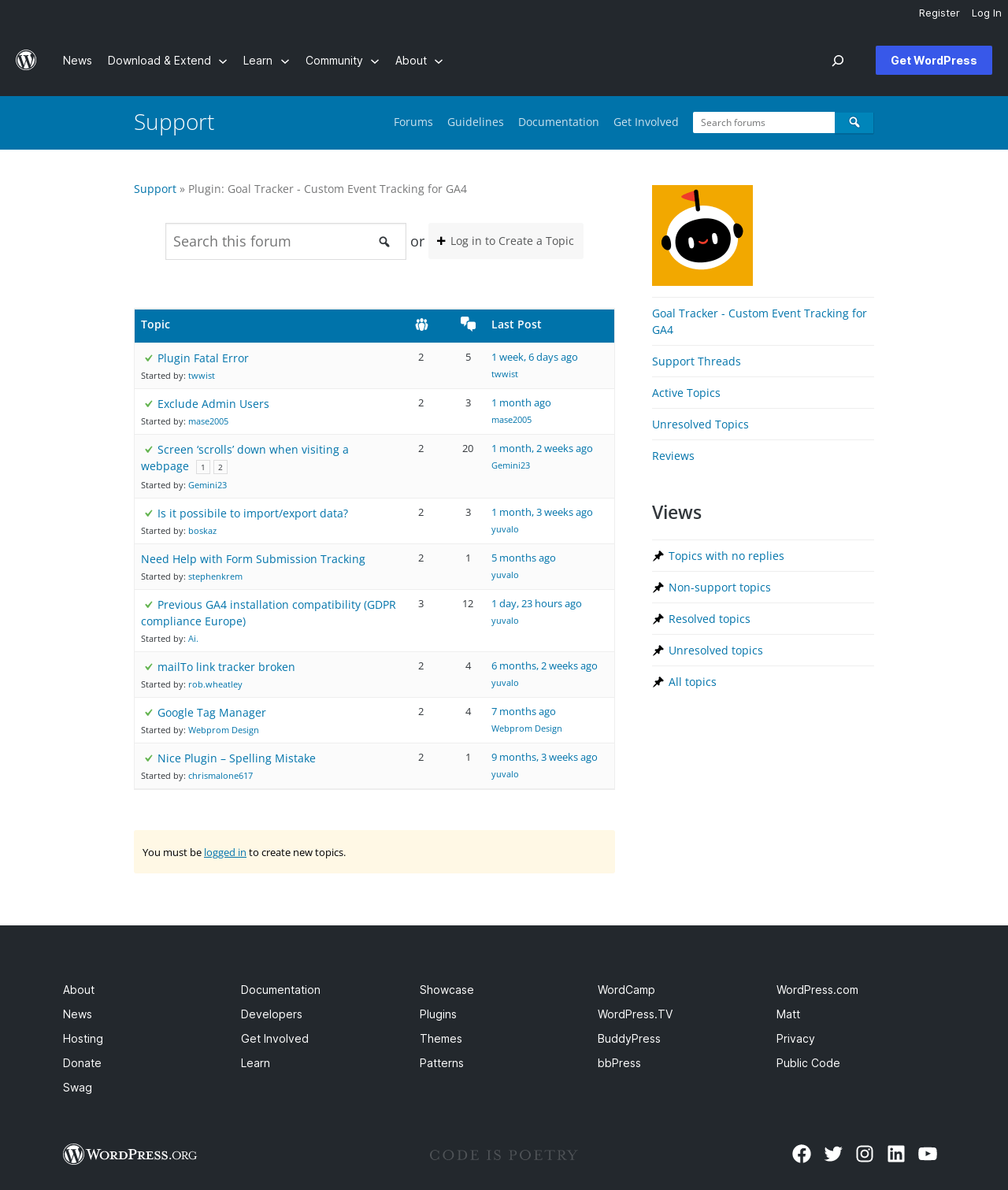Click the pin icon beside All topics
The image size is (1008, 1190).
pos(658,682)
